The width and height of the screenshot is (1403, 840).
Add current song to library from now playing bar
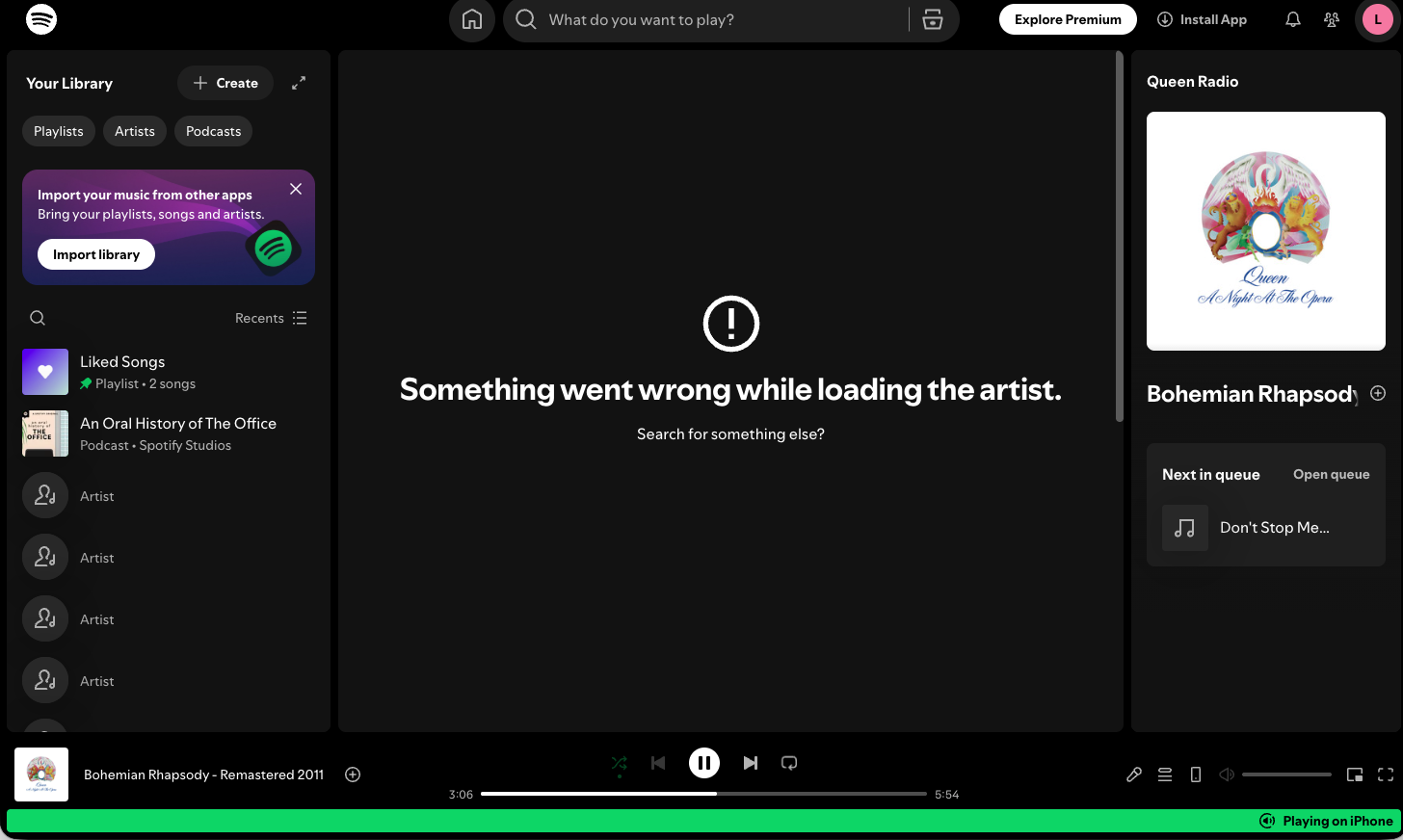[x=353, y=774]
